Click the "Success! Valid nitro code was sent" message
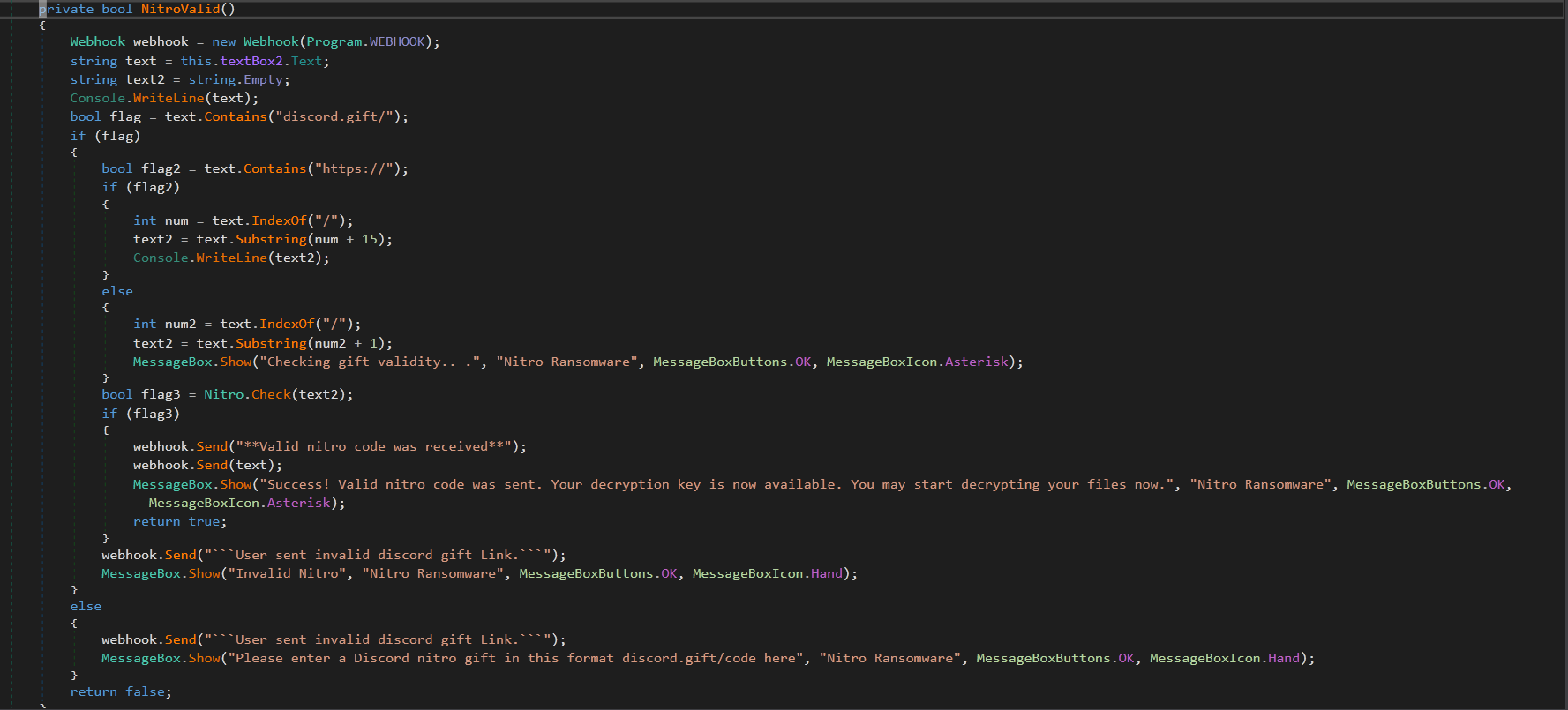The width and height of the screenshot is (1568, 710). point(718,484)
